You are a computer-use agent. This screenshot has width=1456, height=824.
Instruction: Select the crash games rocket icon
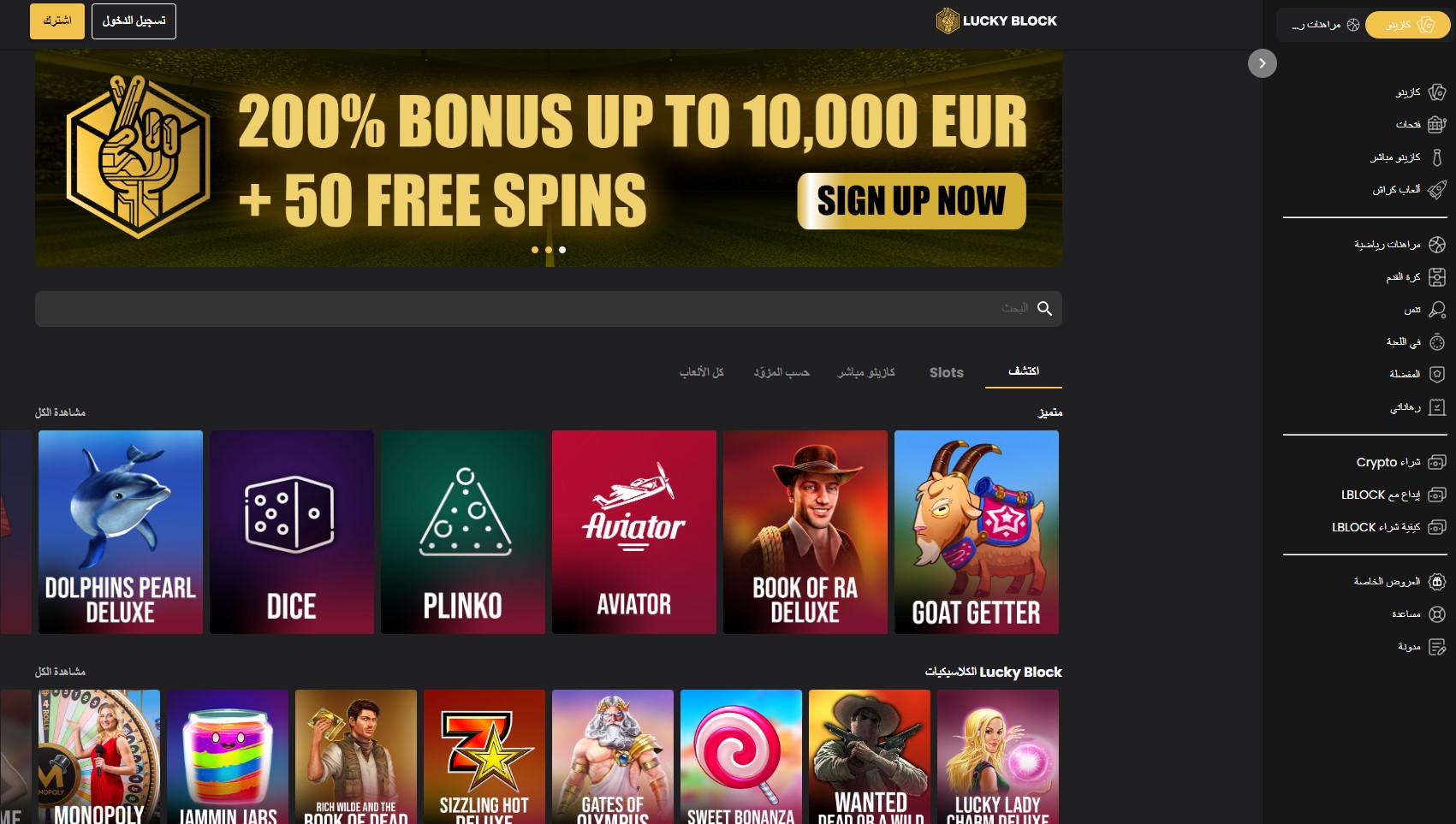pos(1437,190)
